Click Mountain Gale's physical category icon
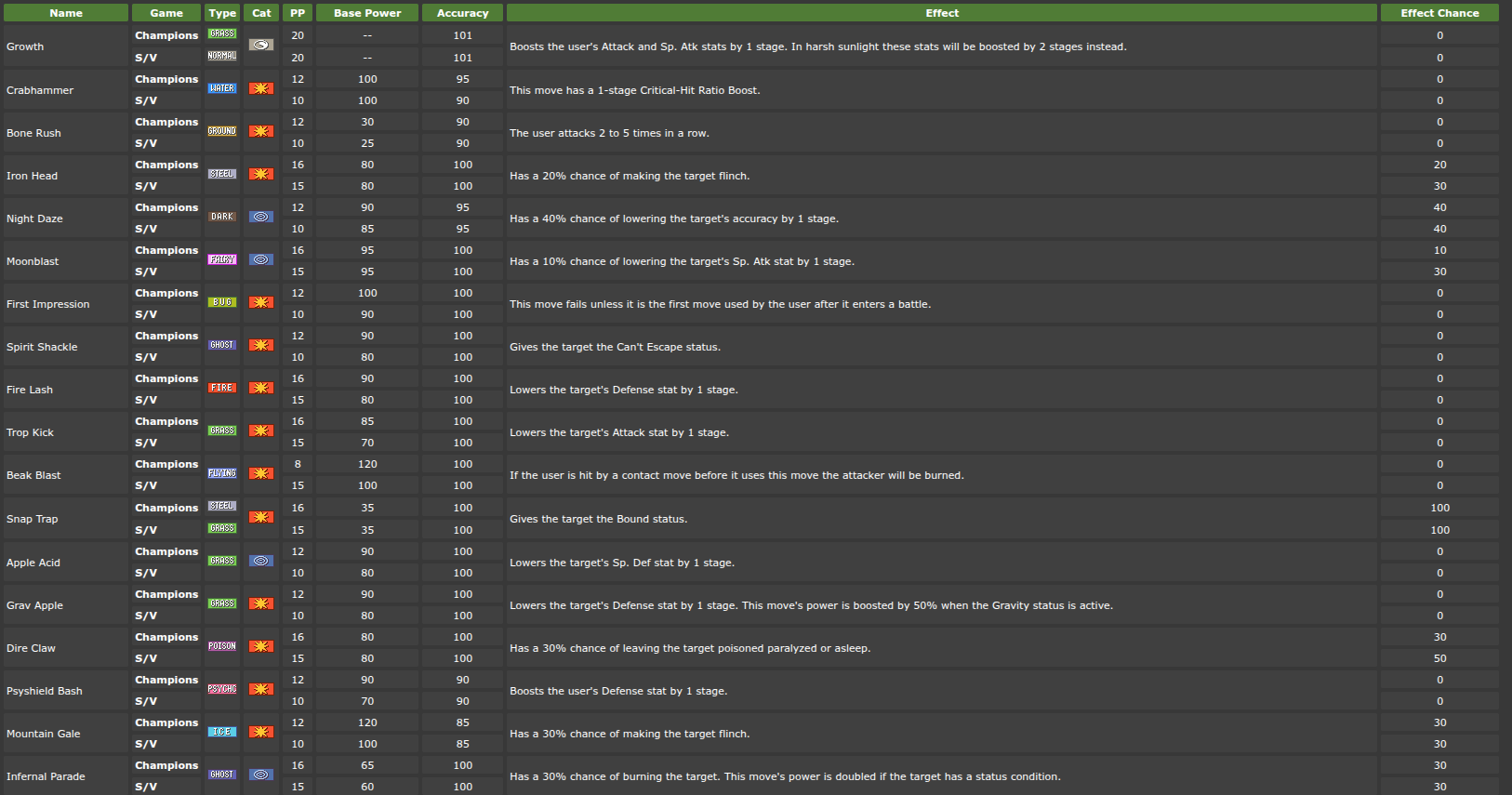1512x795 pixels. pyautogui.click(x=261, y=732)
